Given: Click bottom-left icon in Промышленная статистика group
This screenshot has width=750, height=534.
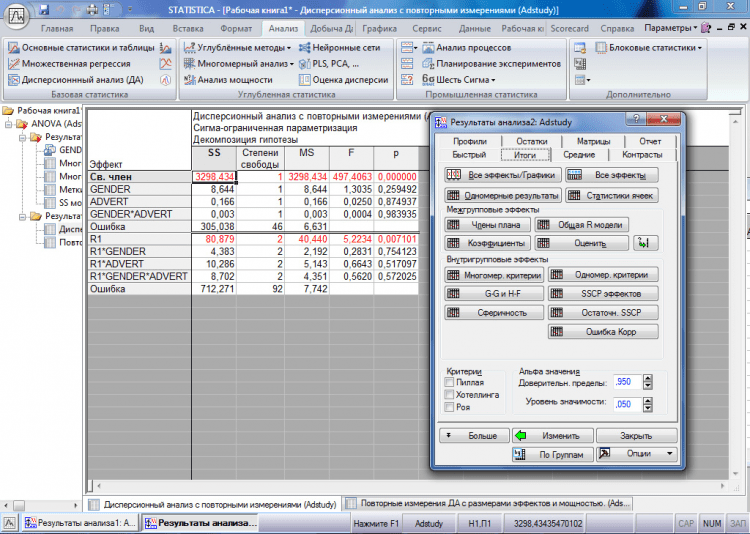Looking at the screenshot, I should (407, 80).
